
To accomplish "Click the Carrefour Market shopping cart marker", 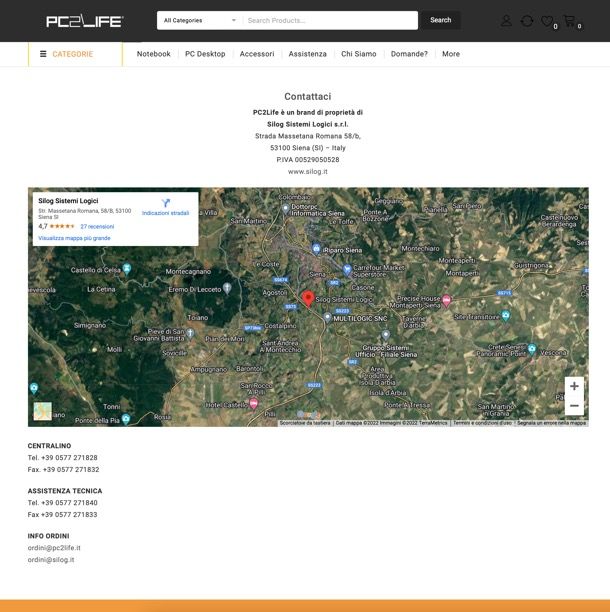I will click(x=346, y=269).
